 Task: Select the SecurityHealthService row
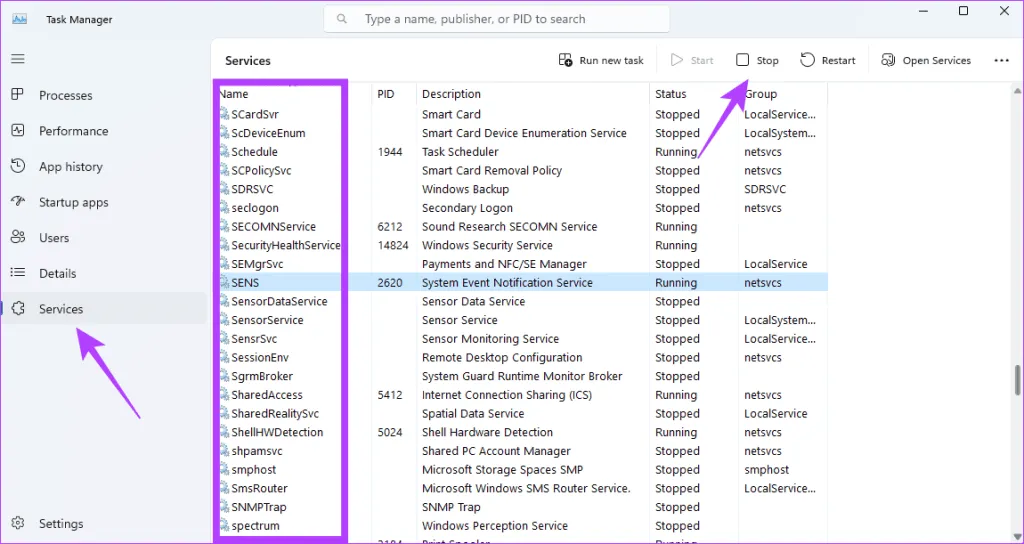(x=285, y=245)
